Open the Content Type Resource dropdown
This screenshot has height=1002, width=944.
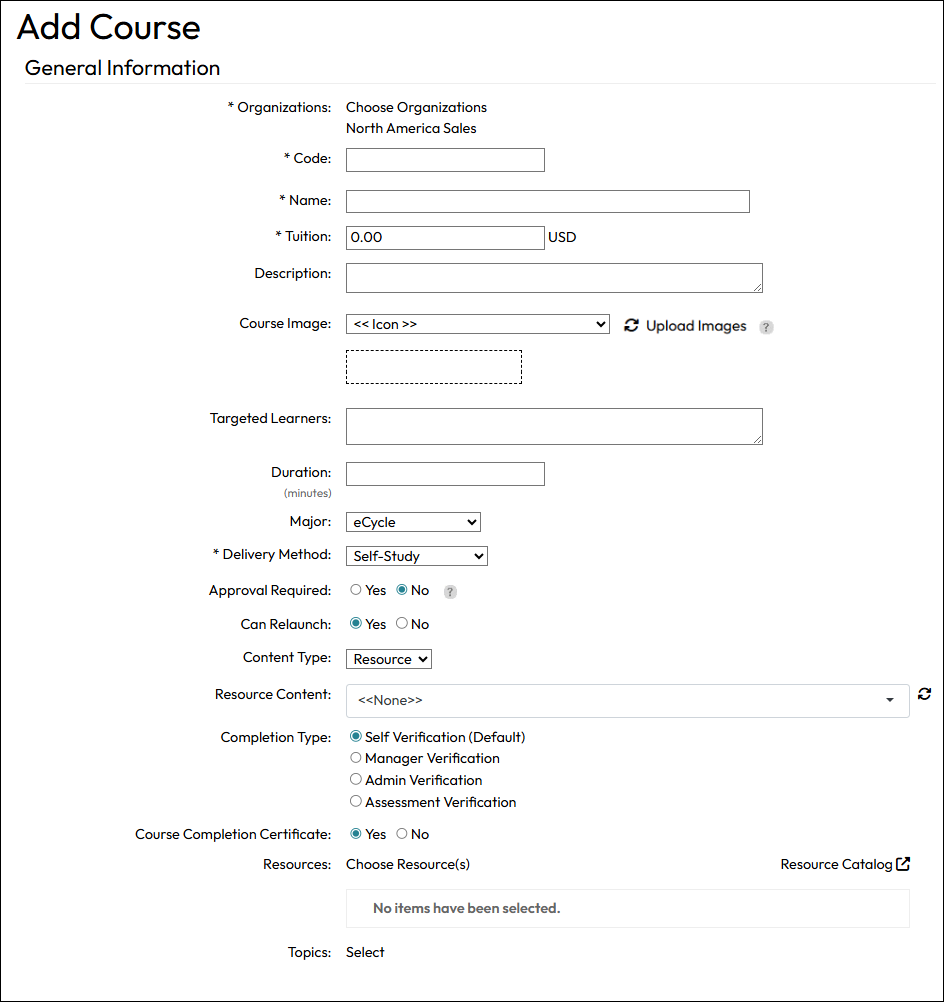[389, 659]
